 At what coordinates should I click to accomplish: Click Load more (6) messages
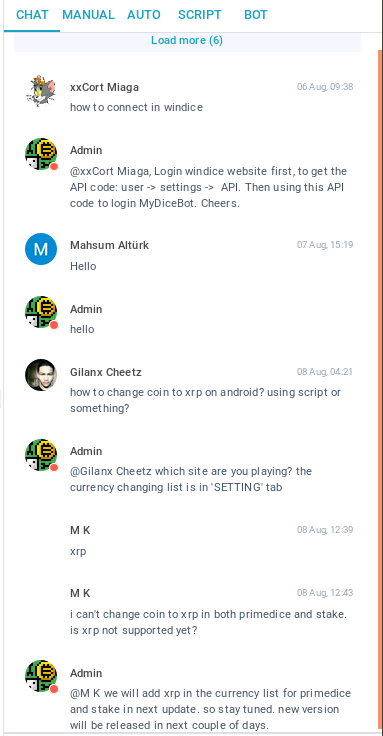point(187,41)
